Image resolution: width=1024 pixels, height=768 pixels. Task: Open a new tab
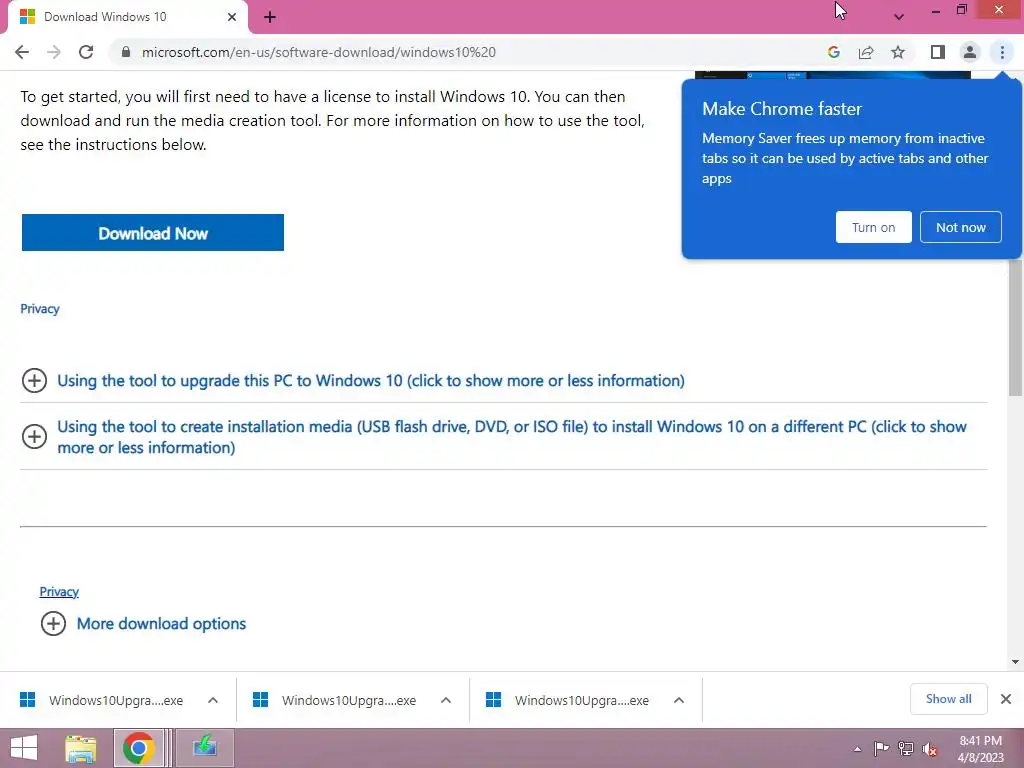[x=270, y=17]
